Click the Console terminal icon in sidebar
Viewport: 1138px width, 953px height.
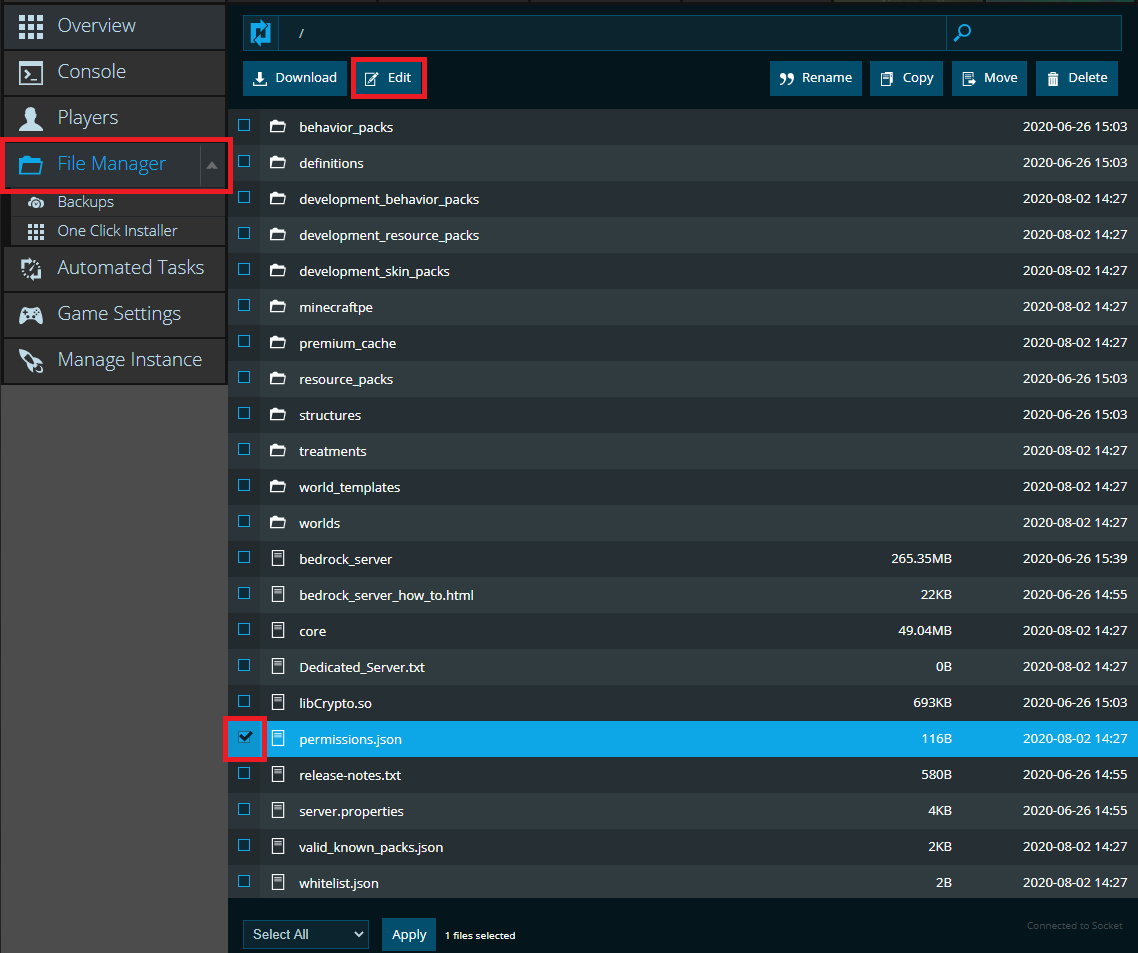pos(31,72)
